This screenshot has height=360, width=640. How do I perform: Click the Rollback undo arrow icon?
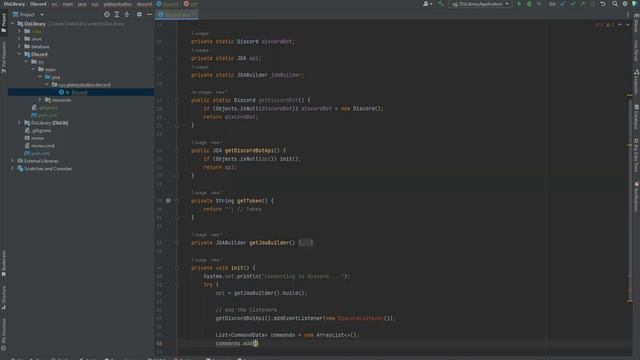tap(603, 4)
